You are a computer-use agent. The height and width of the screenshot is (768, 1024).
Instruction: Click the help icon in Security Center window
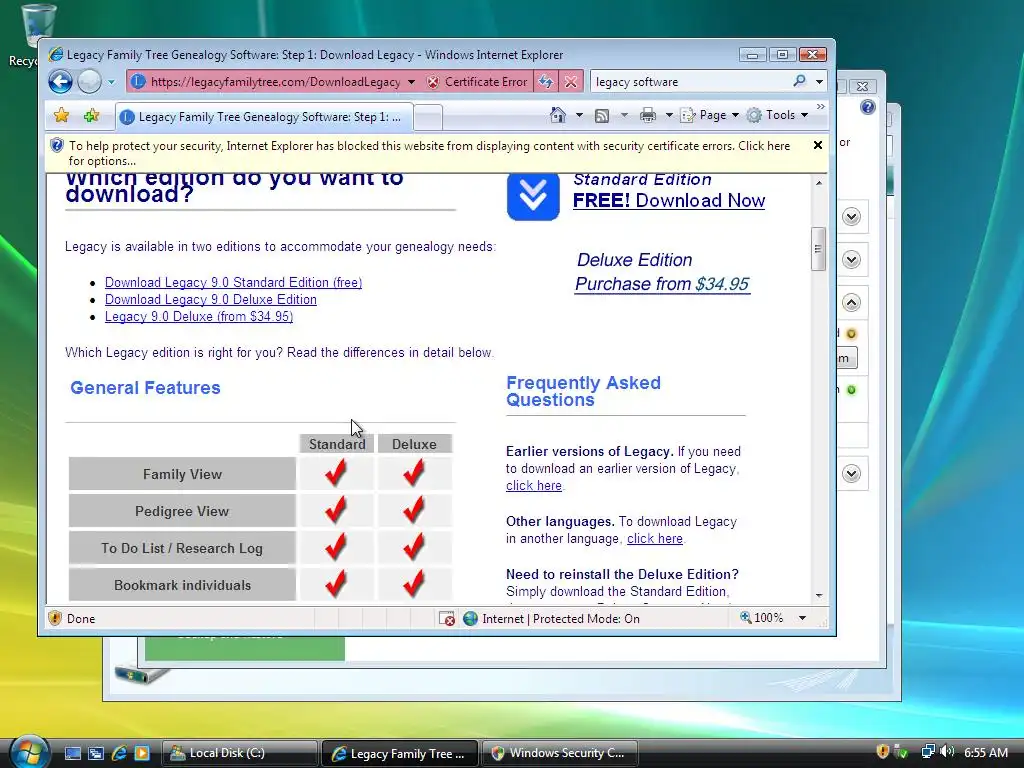tap(867, 107)
